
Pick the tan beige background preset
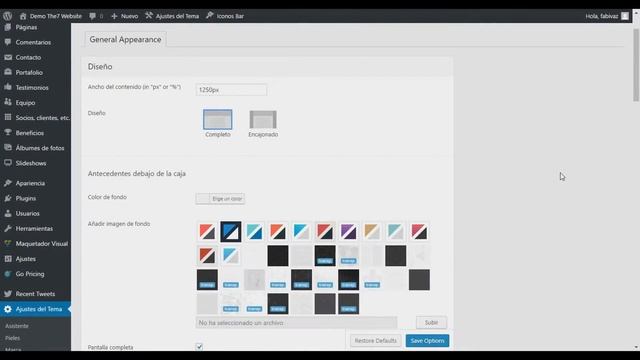click(372, 231)
